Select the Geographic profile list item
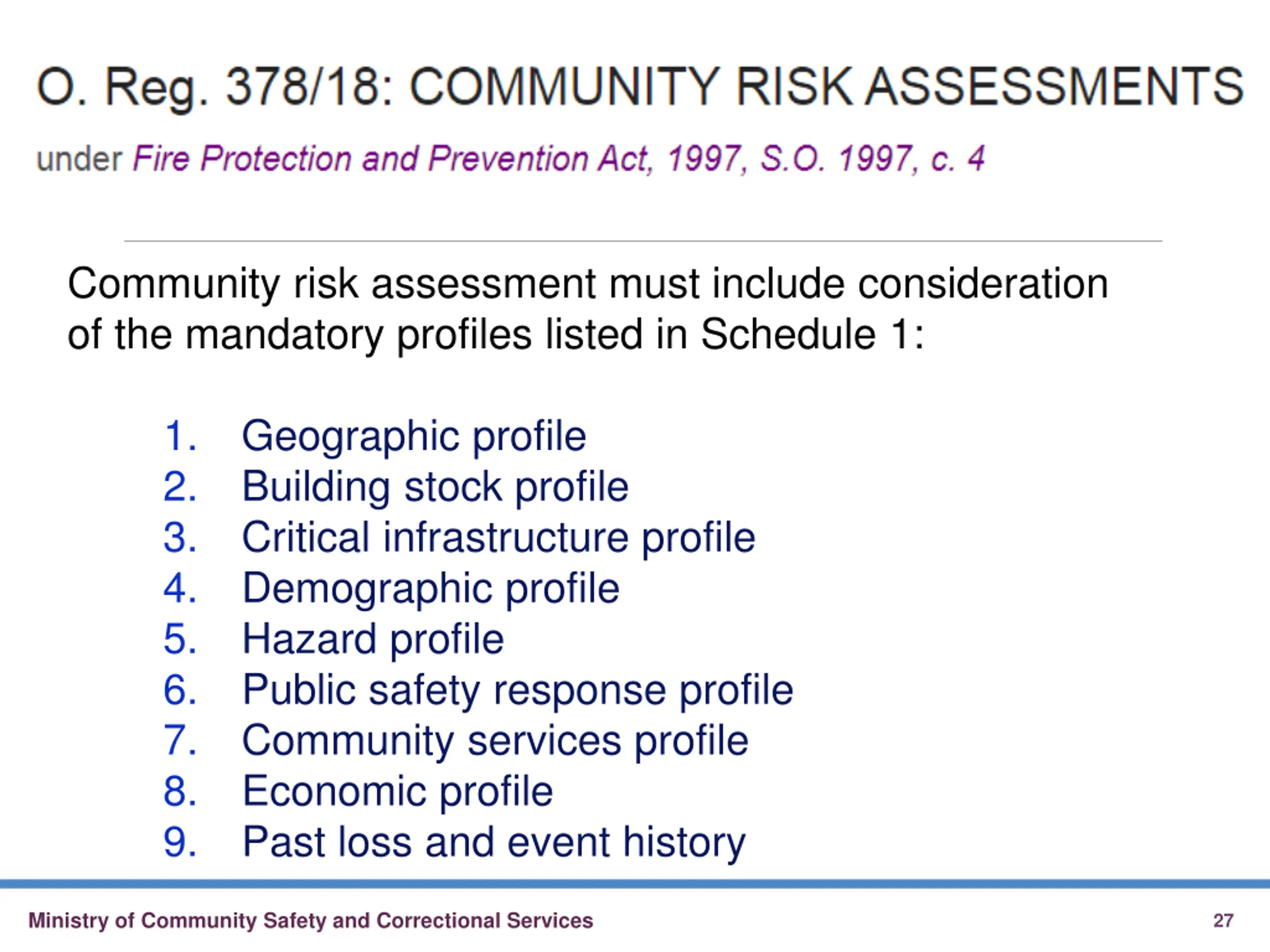Image resolution: width=1270 pixels, height=952 pixels. (x=414, y=437)
